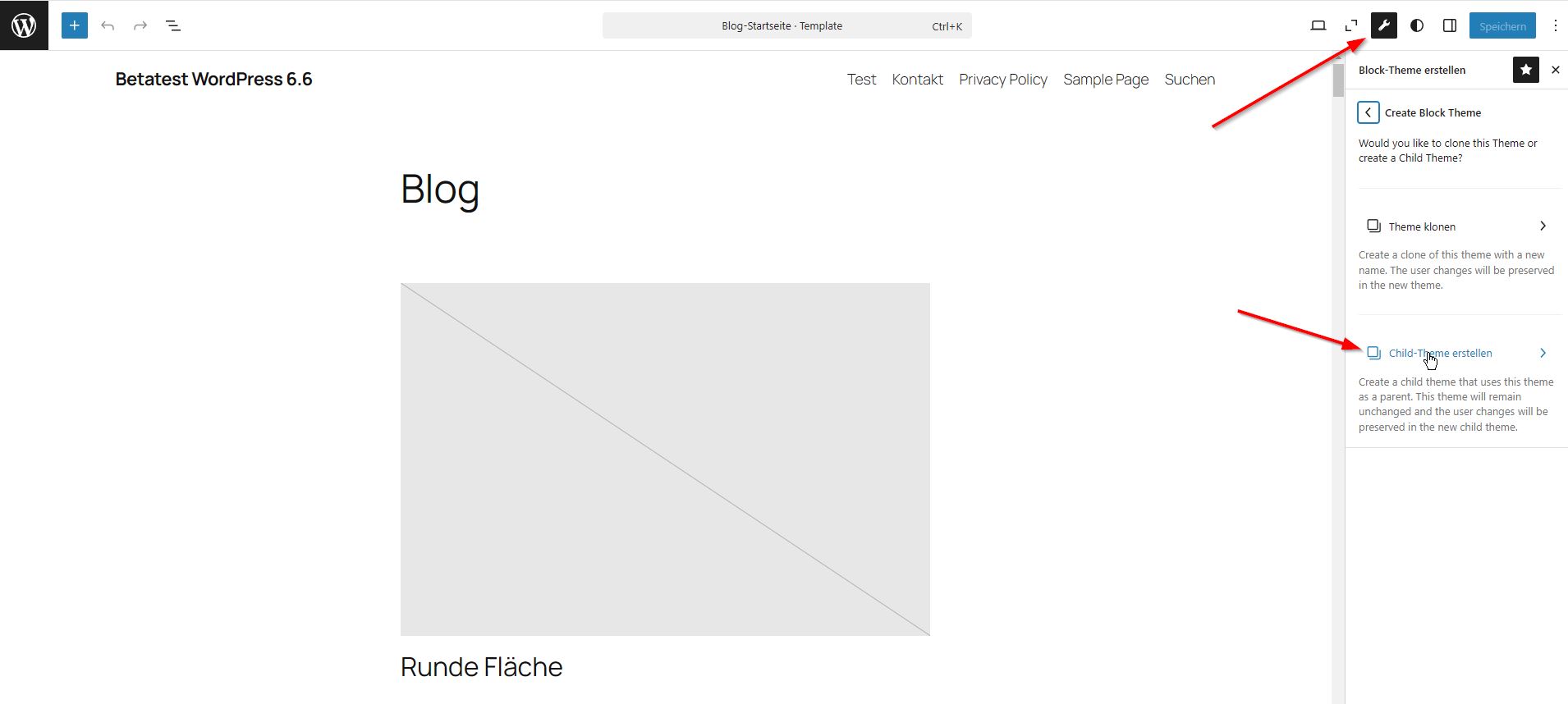Click the Suchen navigation link
This screenshot has width=1568, height=704.
[1190, 80]
